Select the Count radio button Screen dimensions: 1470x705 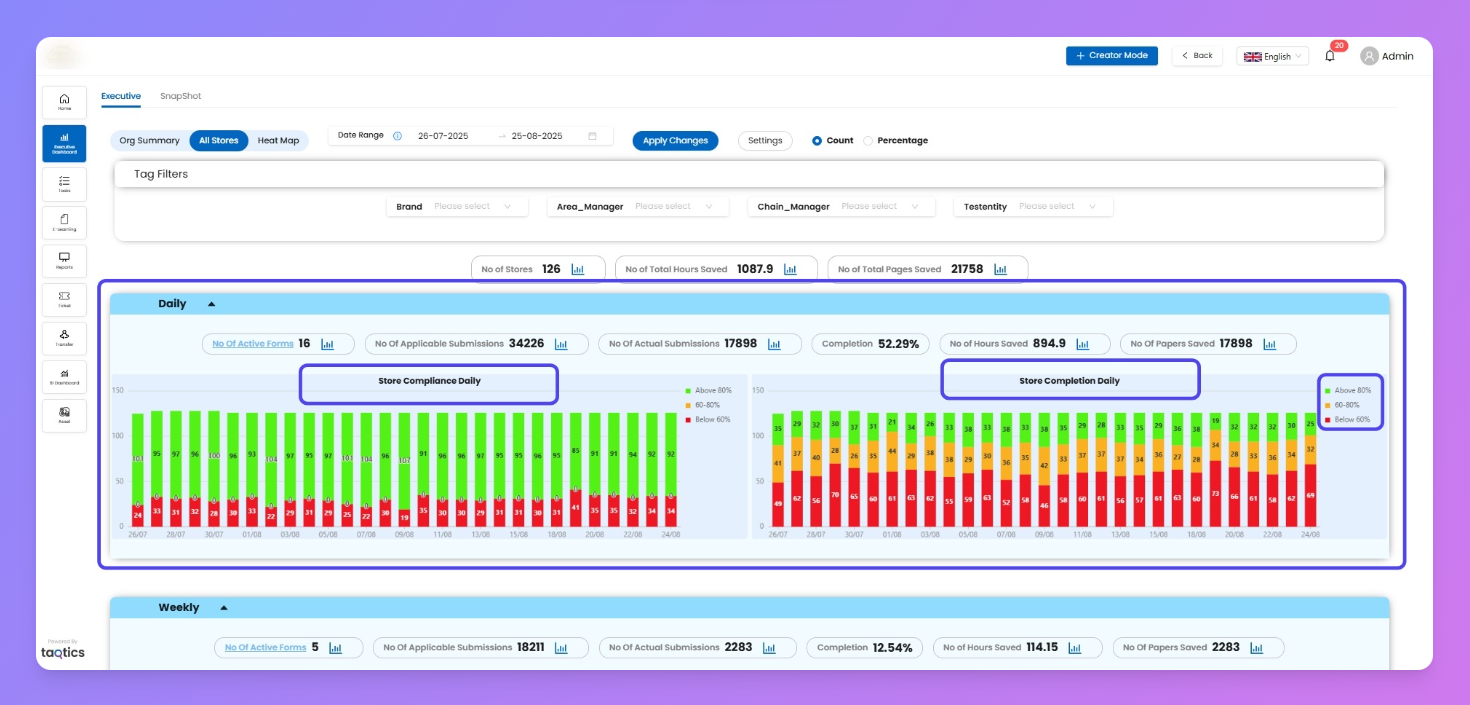817,141
